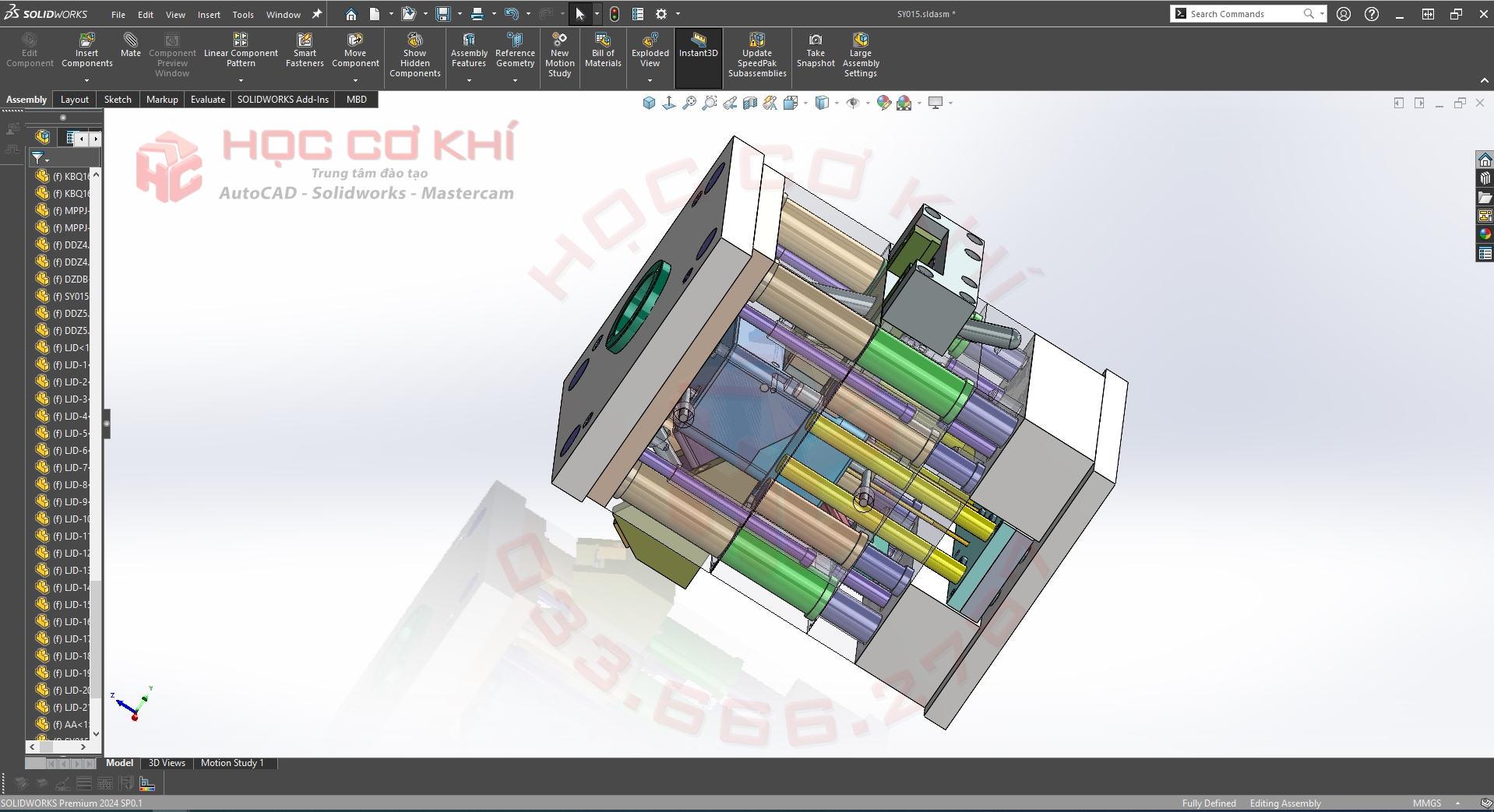The height and width of the screenshot is (812, 1494).
Task: Click Update SpeedPak Subassemblies
Action: [x=757, y=54]
